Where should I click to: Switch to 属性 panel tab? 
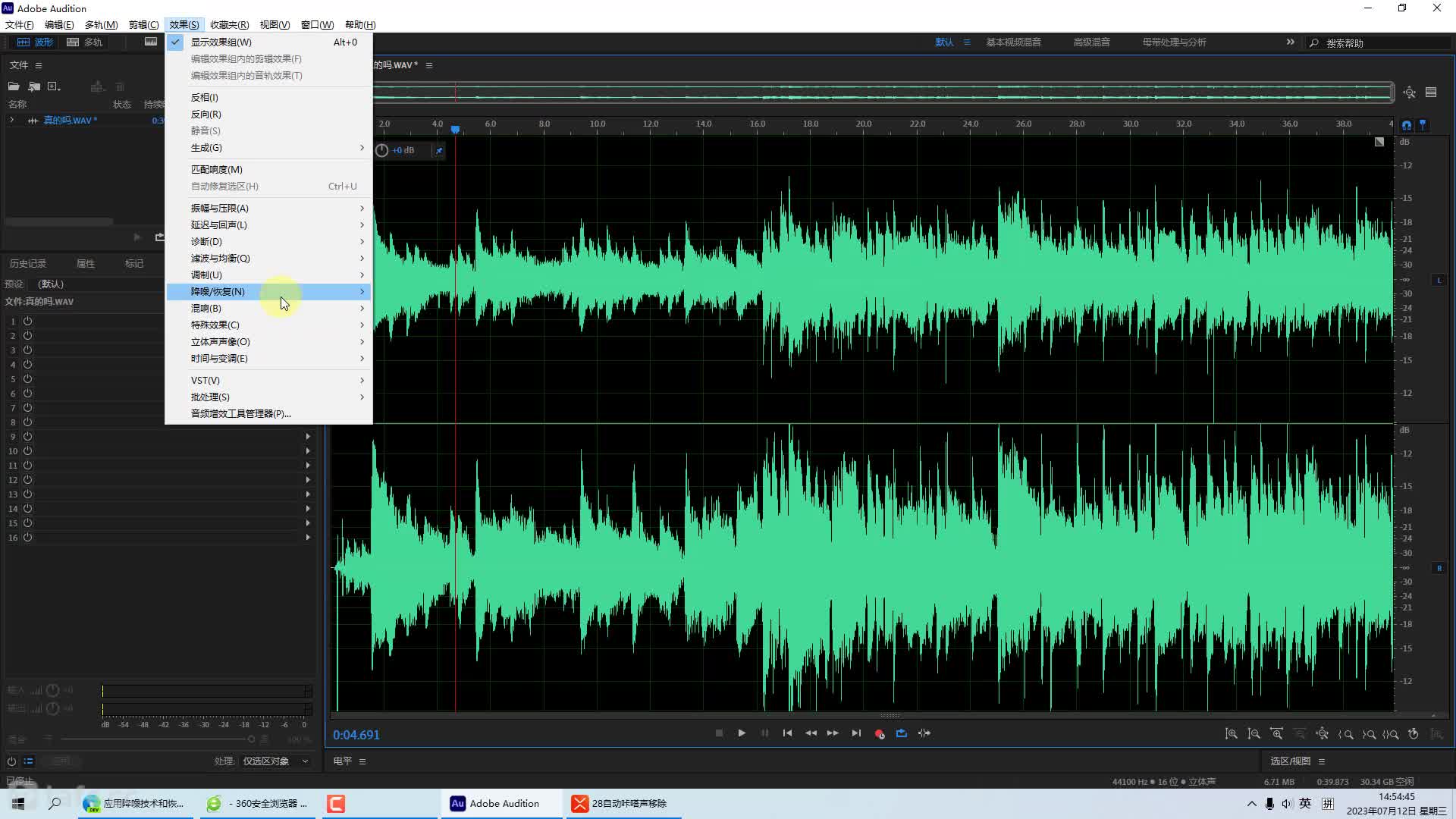[x=86, y=263]
